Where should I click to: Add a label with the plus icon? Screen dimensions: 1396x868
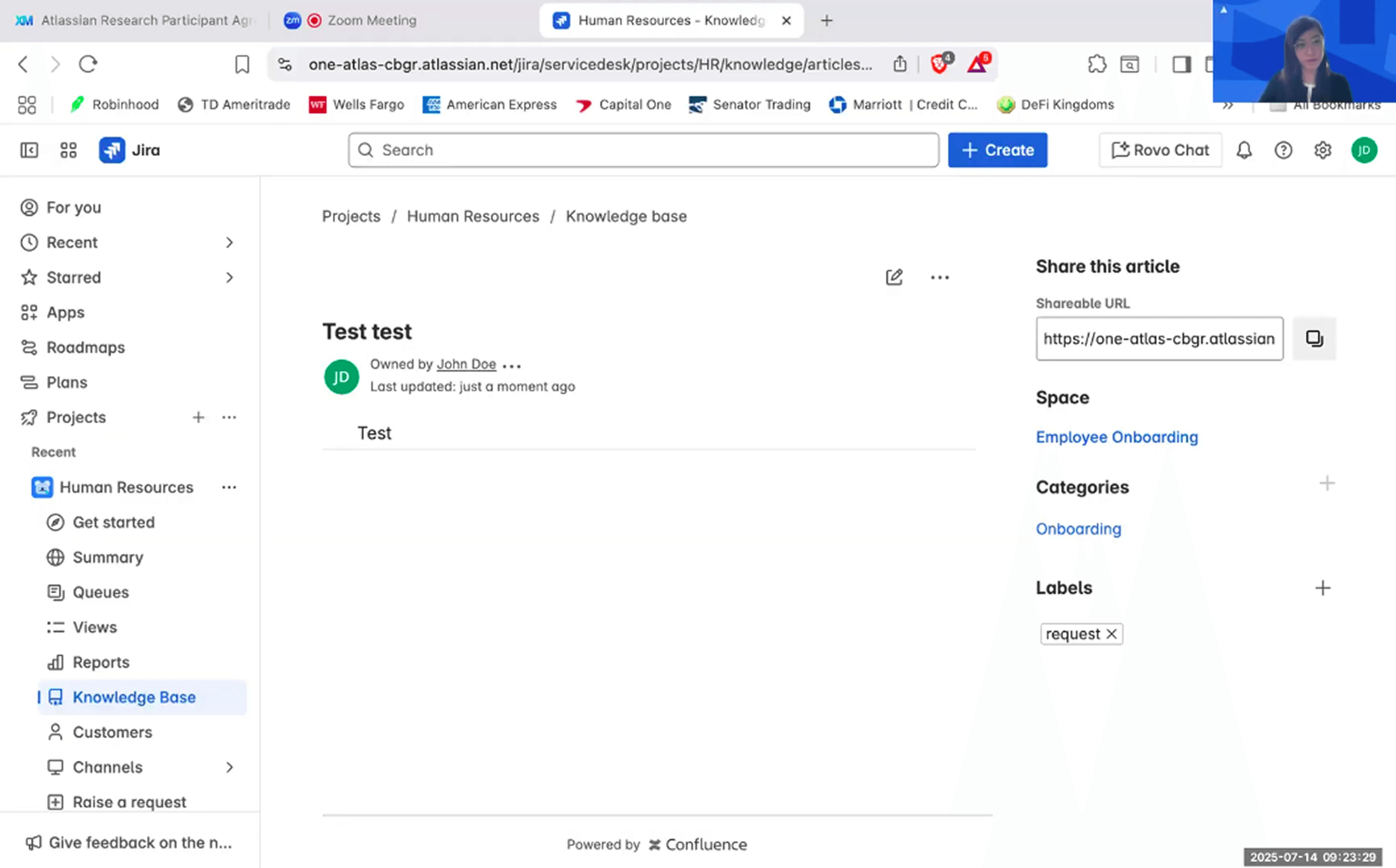point(1323,588)
